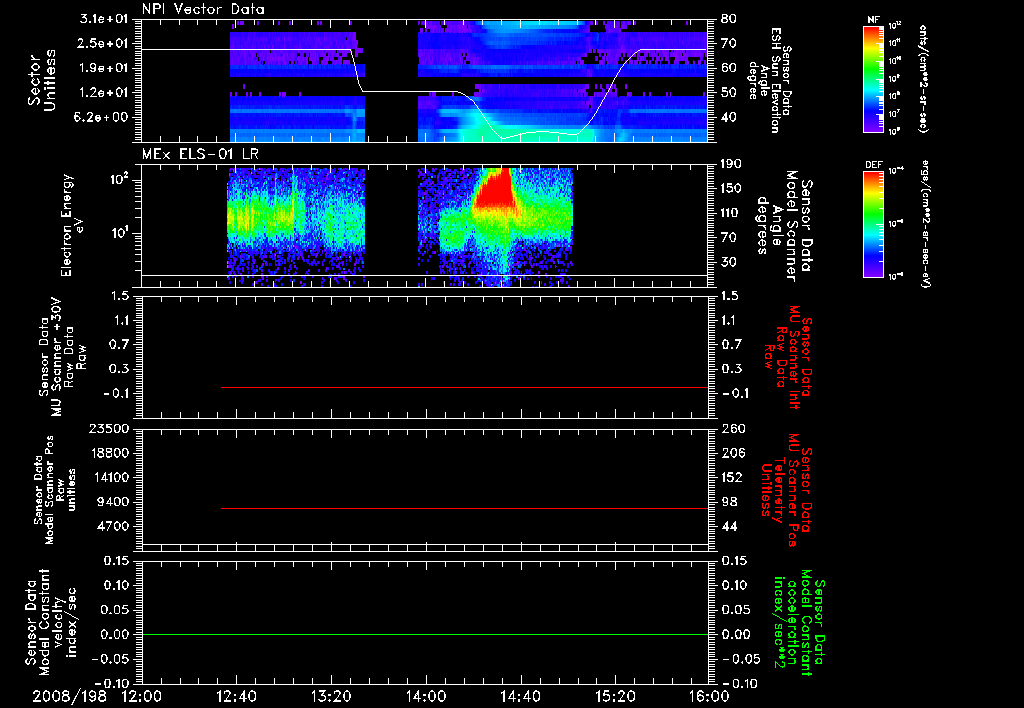This screenshot has width=1024, height=708.
Task: Select the red 'MU Scanner Inh' label
Action: [x=787, y=357]
